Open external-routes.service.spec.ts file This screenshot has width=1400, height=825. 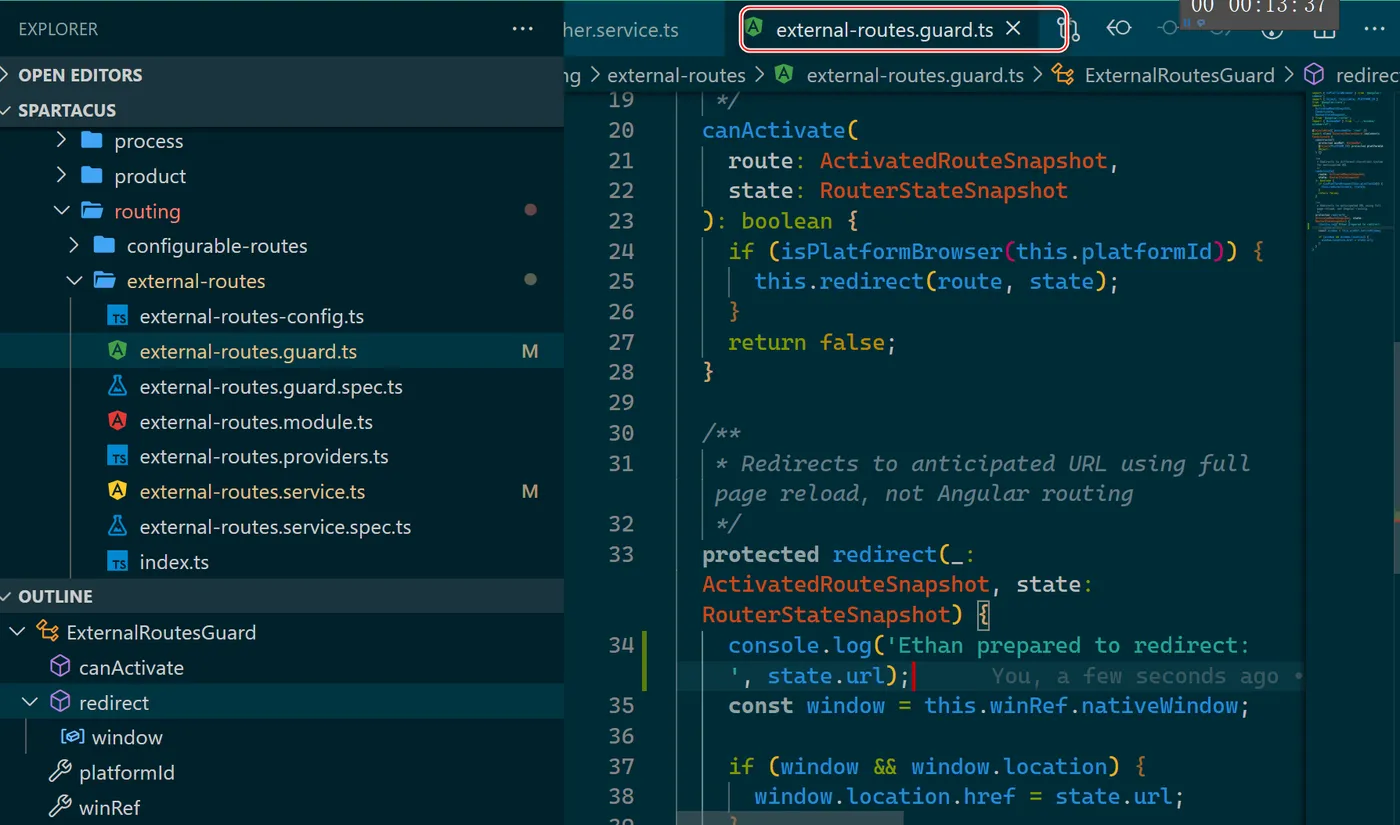click(x=275, y=526)
